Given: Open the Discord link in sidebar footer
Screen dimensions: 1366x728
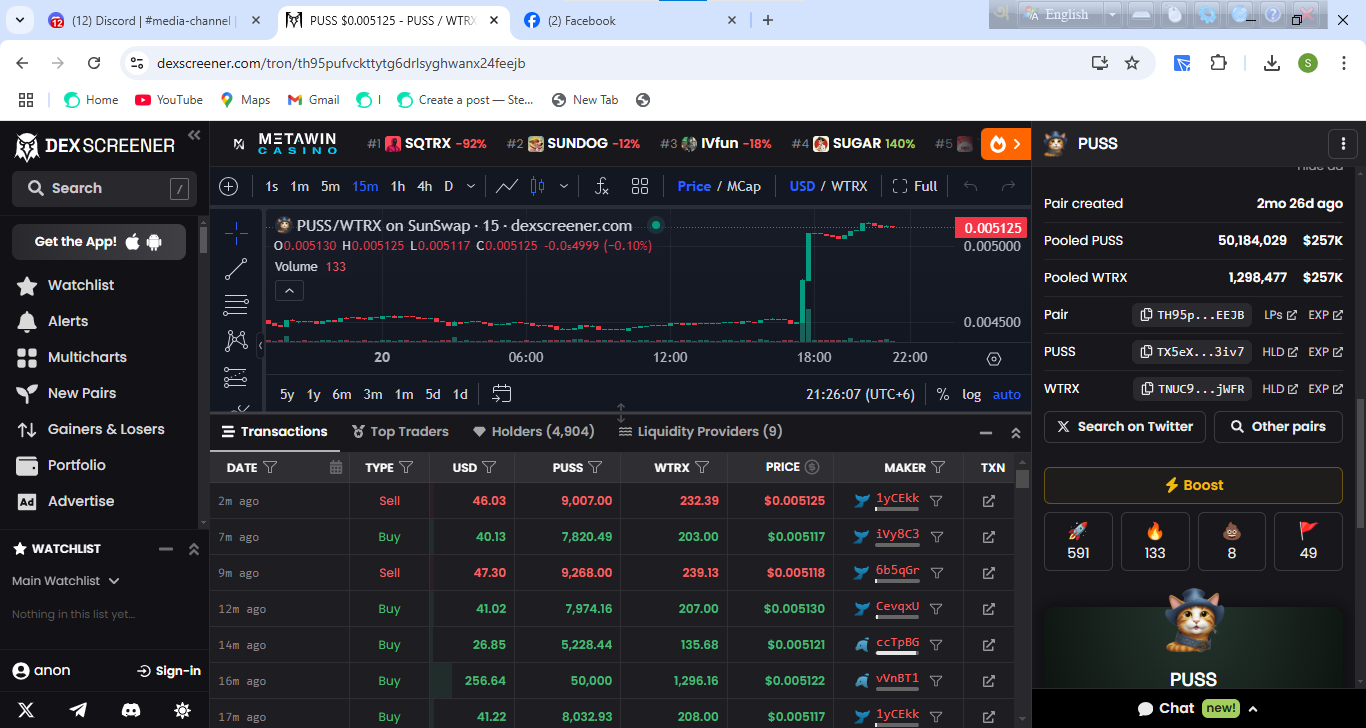Looking at the screenshot, I should [130, 710].
